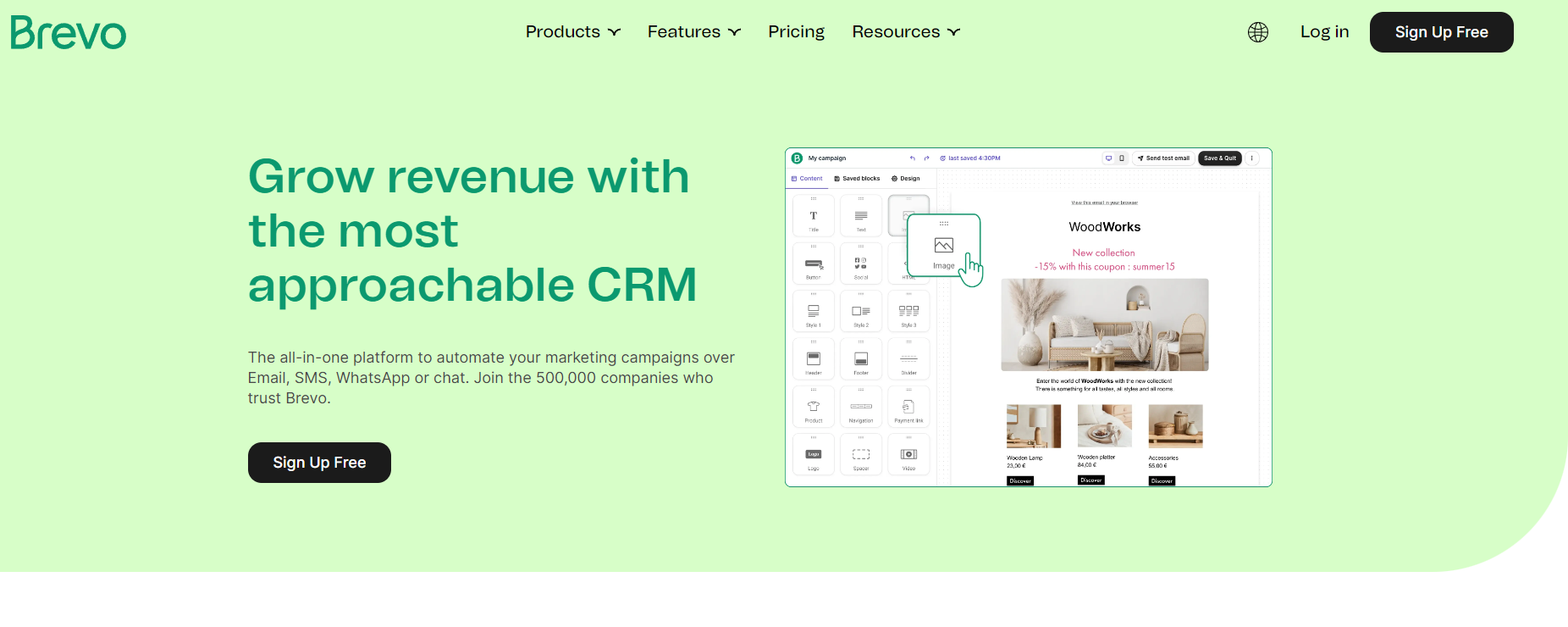Click the 'Grow revenue with' headline
1568x627 pixels.
pyautogui.click(x=468, y=176)
